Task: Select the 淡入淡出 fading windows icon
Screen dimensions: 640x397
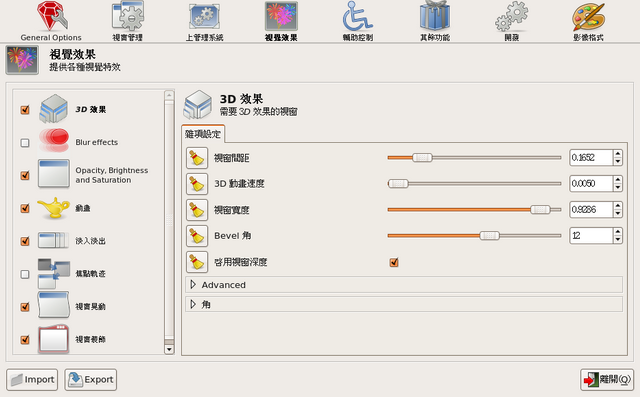Action: [x=53, y=241]
